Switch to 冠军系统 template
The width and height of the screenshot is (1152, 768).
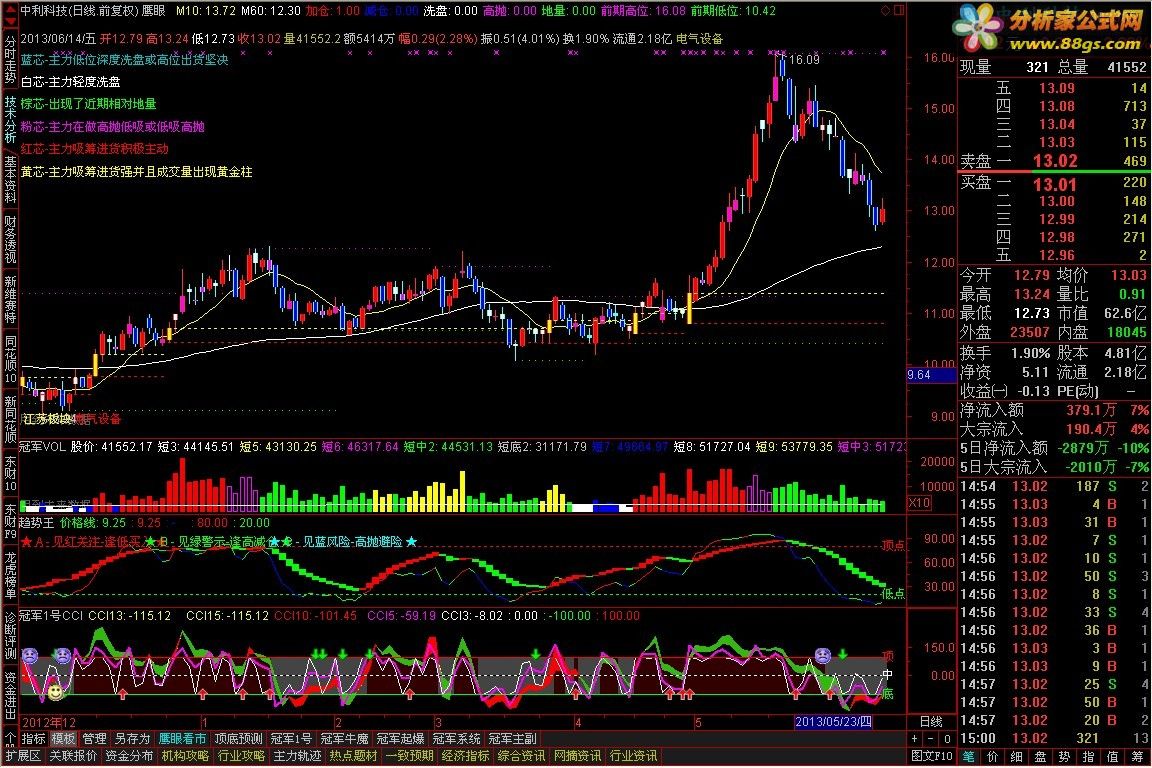pyautogui.click(x=456, y=739)
